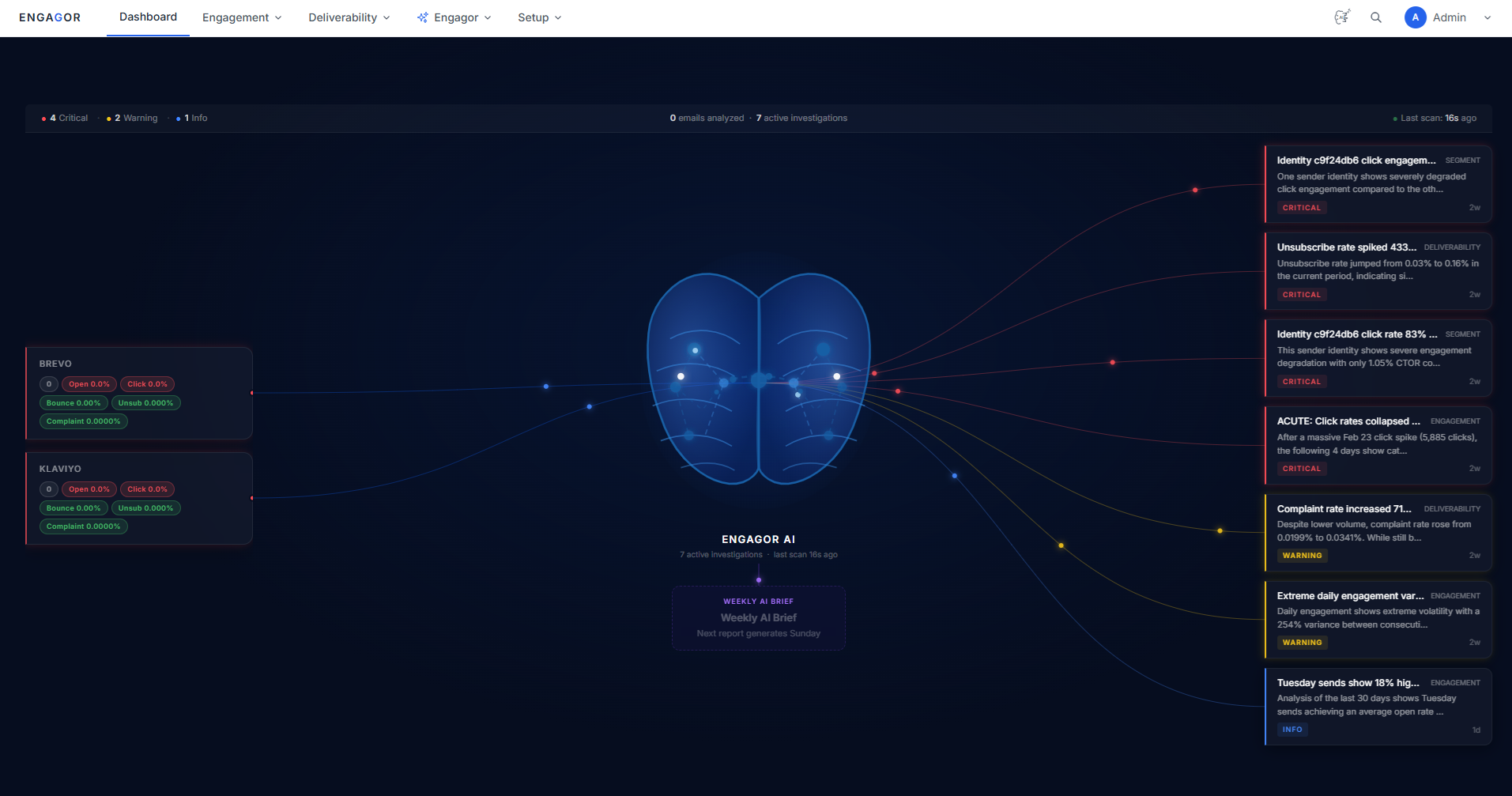
Task: Click DELIVERABILITY tag on Unsubscribe rate spiked card
Action: (x=1452, y=247)
